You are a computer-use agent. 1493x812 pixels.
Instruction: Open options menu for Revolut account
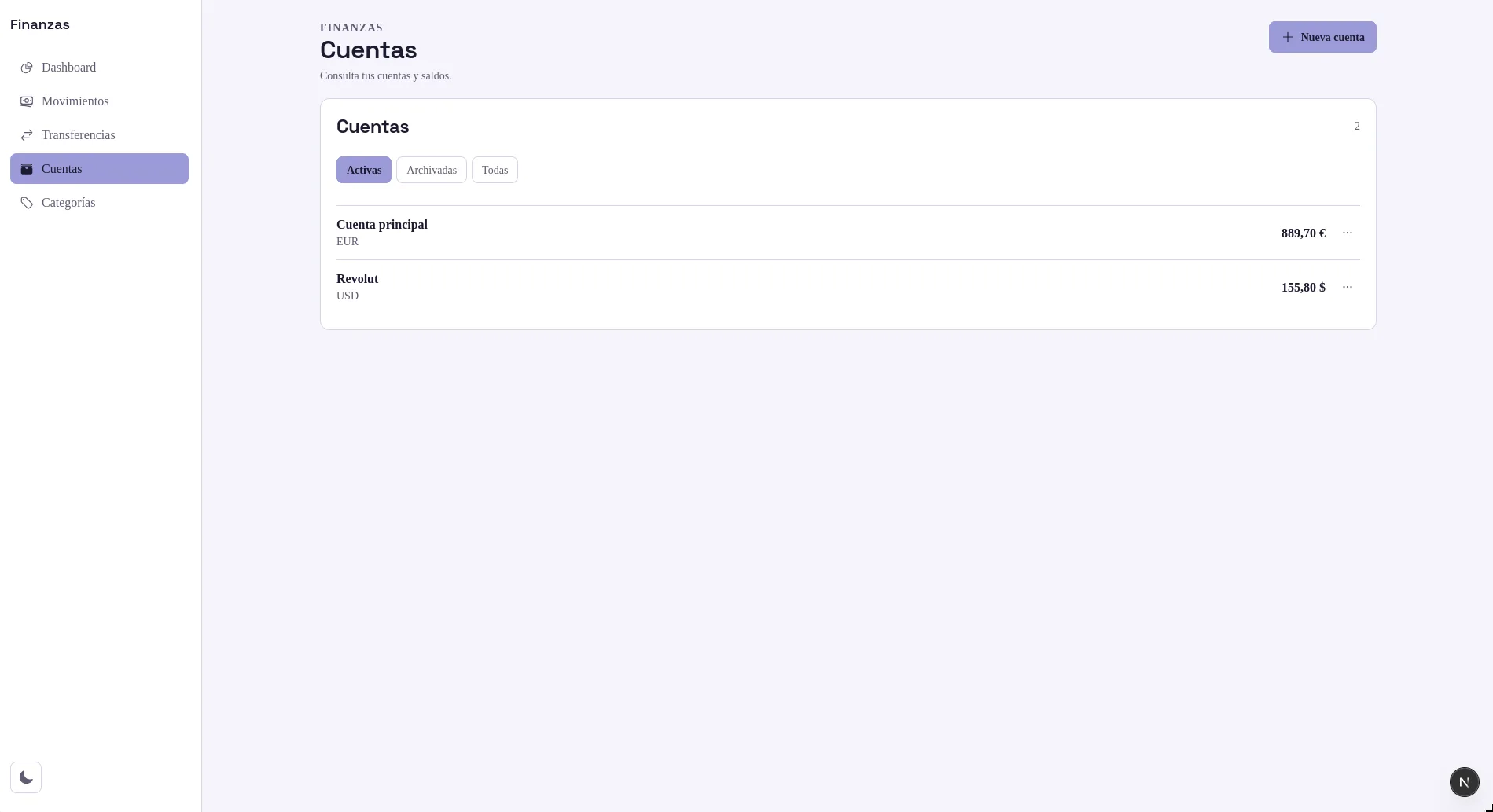click(1348, 287)
